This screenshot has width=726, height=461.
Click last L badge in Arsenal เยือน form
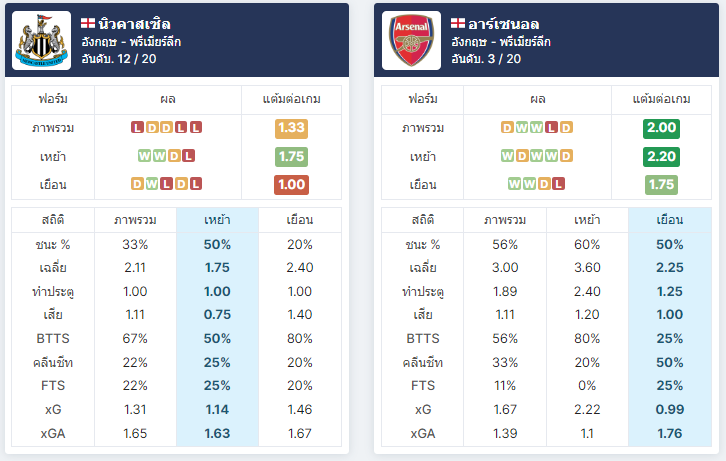(x=558, y=184)
